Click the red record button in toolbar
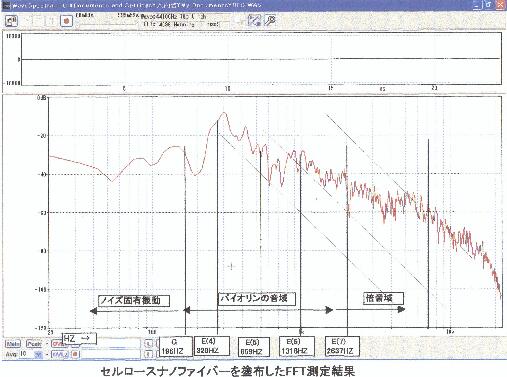Viewport: 507px width, 377px height. (66, 21)
